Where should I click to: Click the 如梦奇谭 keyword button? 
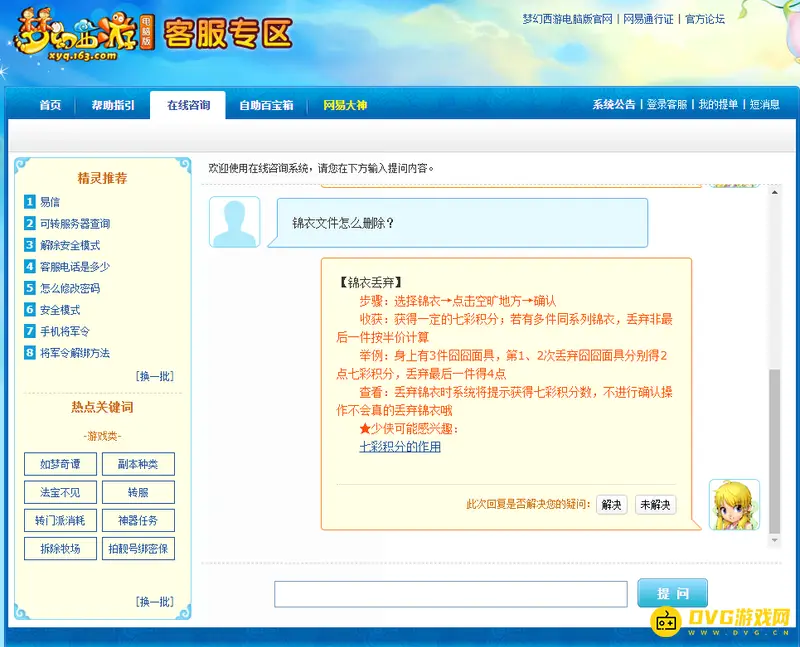[x=60, y=464]
